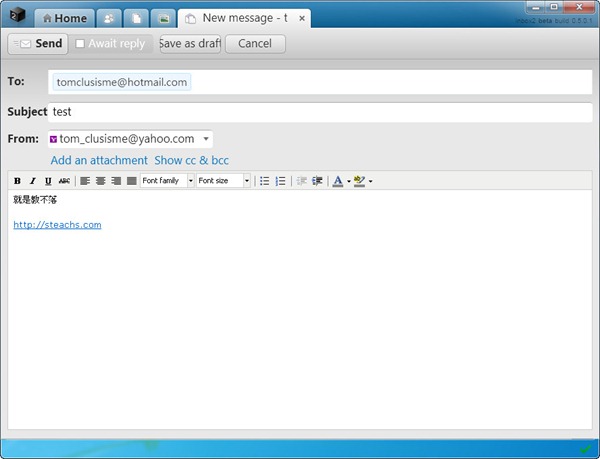Increase the text indent
Screen dimensions: 600x459
(x=317, y=181)
